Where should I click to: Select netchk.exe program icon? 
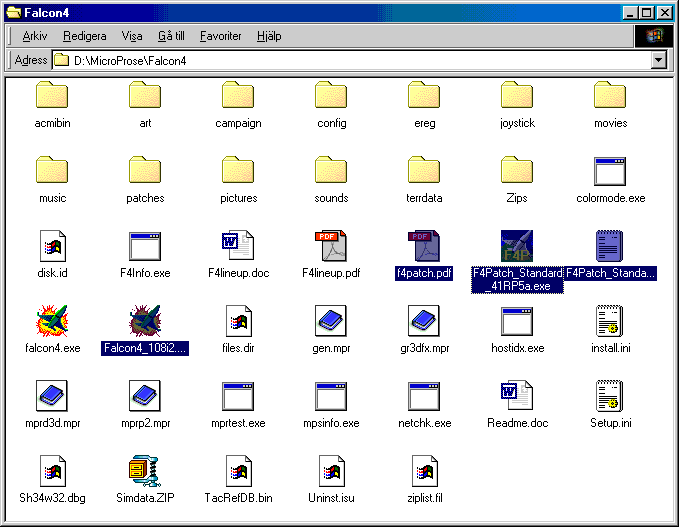[424, 396]
